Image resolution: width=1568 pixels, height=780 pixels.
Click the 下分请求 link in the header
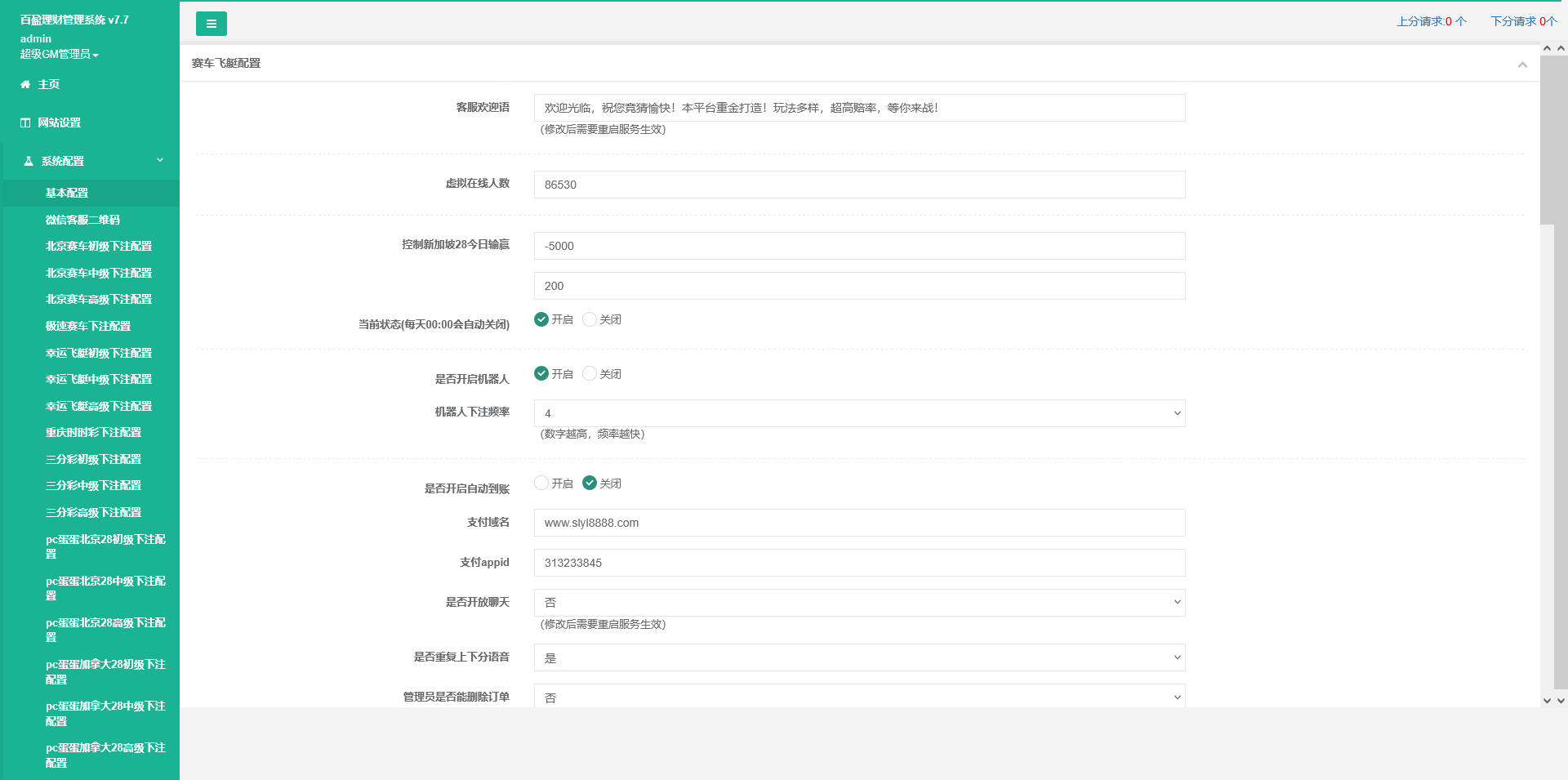tap(1523, 21)
